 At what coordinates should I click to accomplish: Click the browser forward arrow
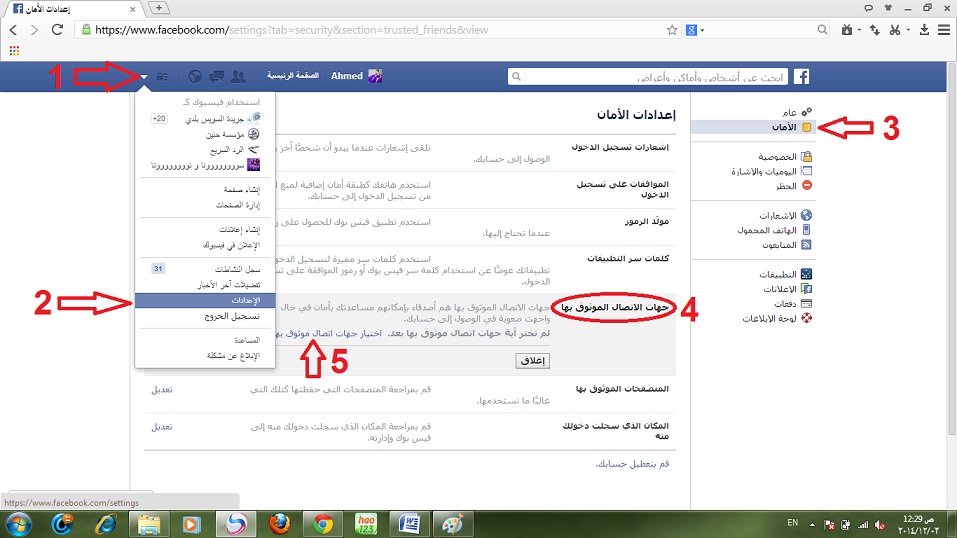click(x=34, y=30)
